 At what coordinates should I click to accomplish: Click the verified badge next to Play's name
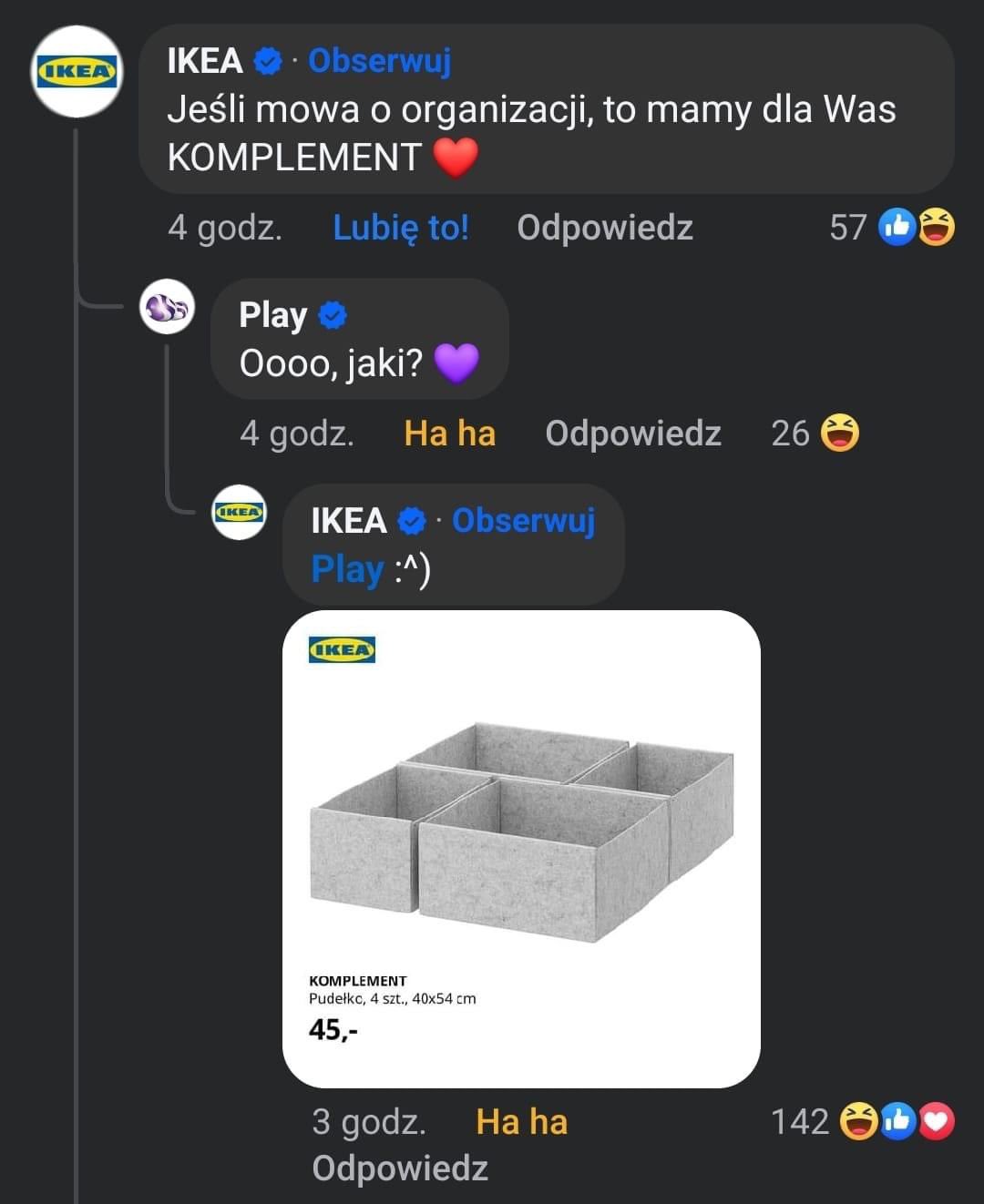point(333,315)
